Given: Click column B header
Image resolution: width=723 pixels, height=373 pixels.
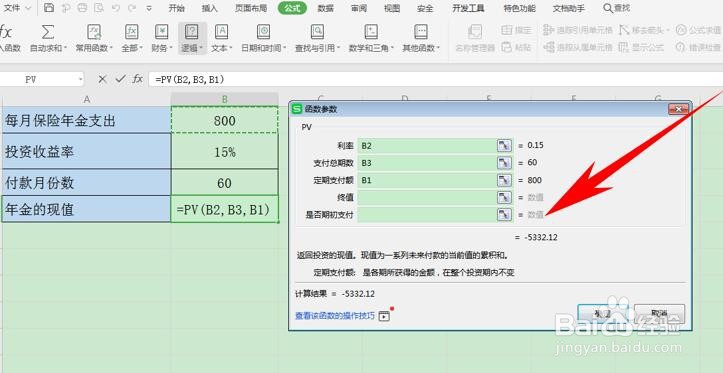Looking at the screenshot, I should coord(225,99).
